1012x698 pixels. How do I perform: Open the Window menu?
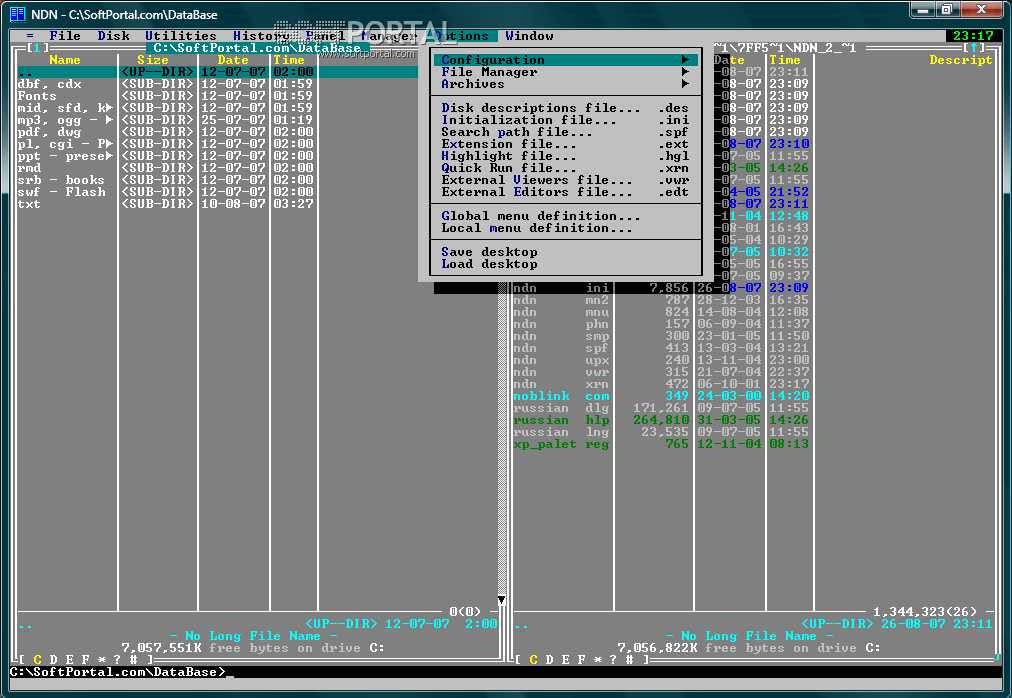click(529, 36)
